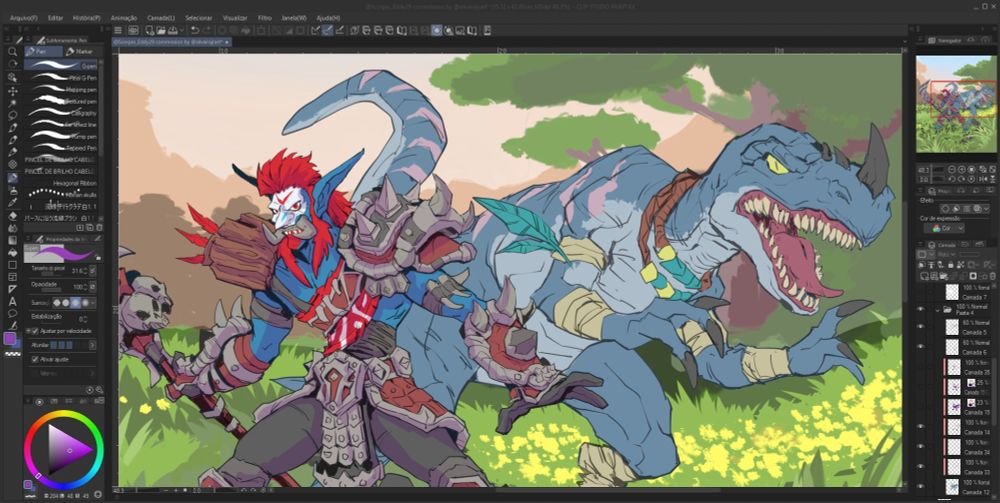
Task: Click the Zoom in icon in Navigator
Action: point(961,170)
